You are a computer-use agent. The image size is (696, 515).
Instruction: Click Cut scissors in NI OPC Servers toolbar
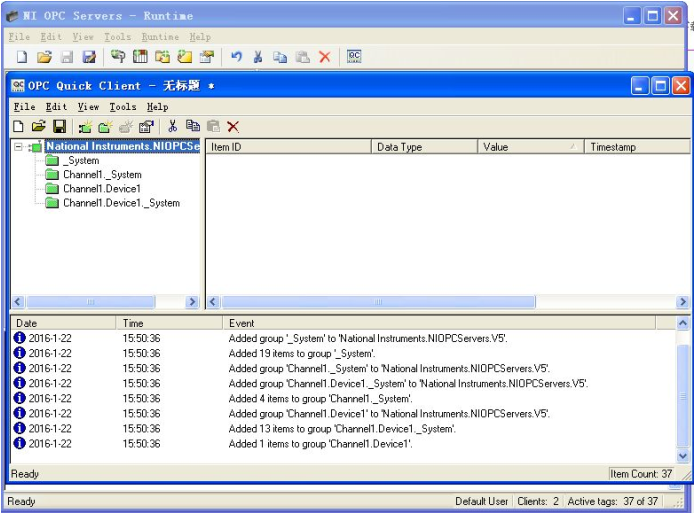pos(258,56)
